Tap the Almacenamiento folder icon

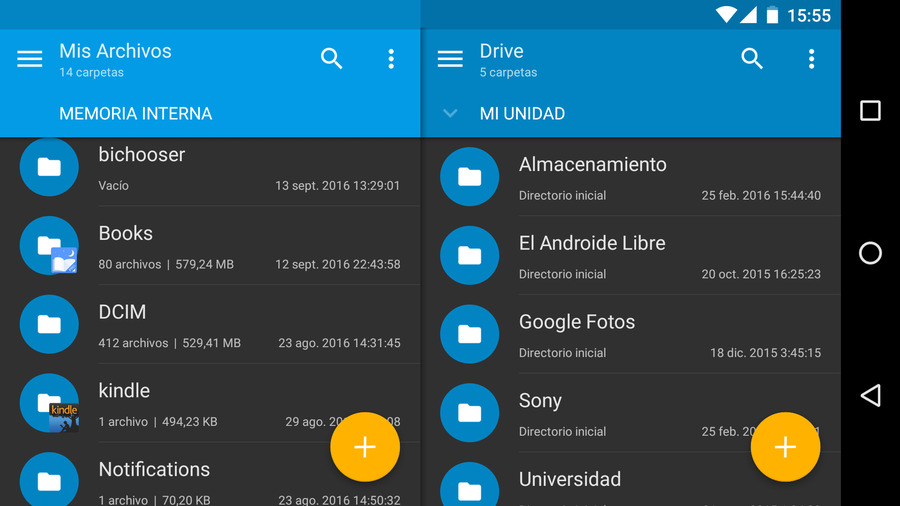click(470, 177)
